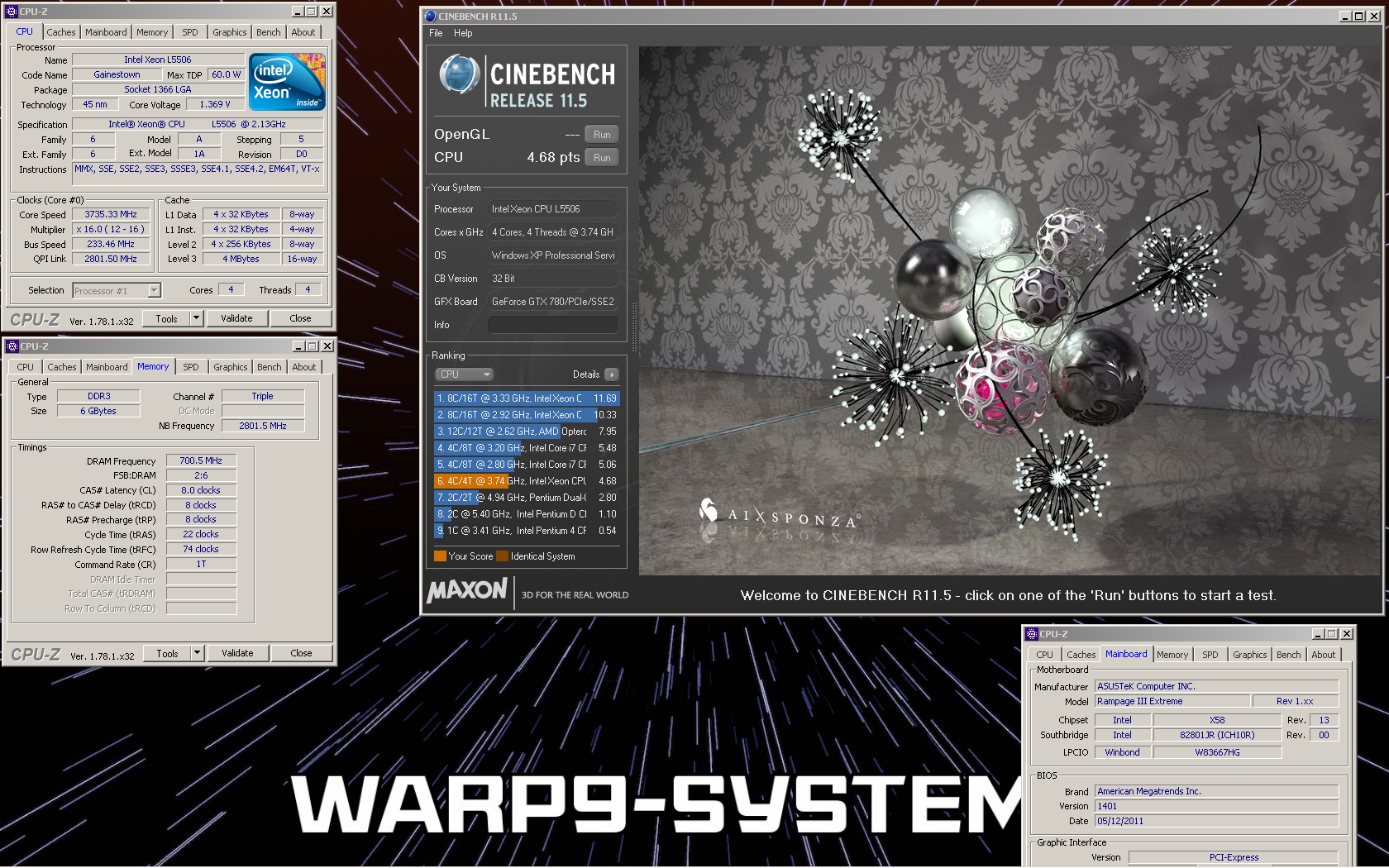Click Tools button in the CPU window
The width and height of the screenshot is (1389, 868).
point(166,318)
